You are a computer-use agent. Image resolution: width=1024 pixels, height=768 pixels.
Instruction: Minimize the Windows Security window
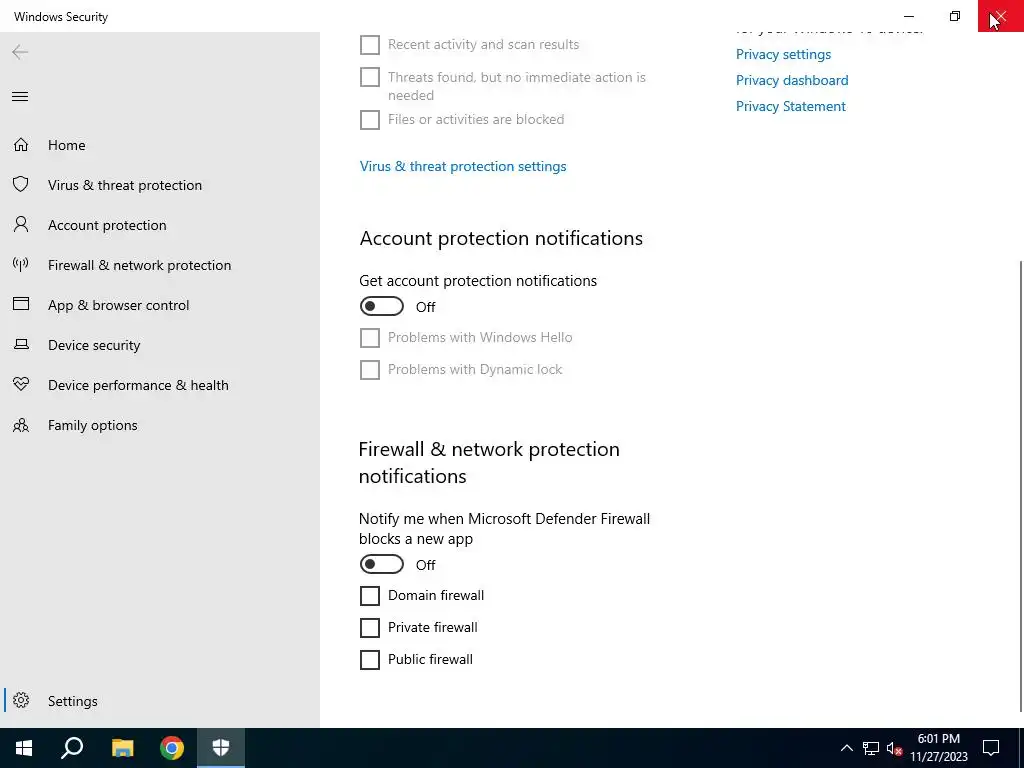click(x=909, y=16)
